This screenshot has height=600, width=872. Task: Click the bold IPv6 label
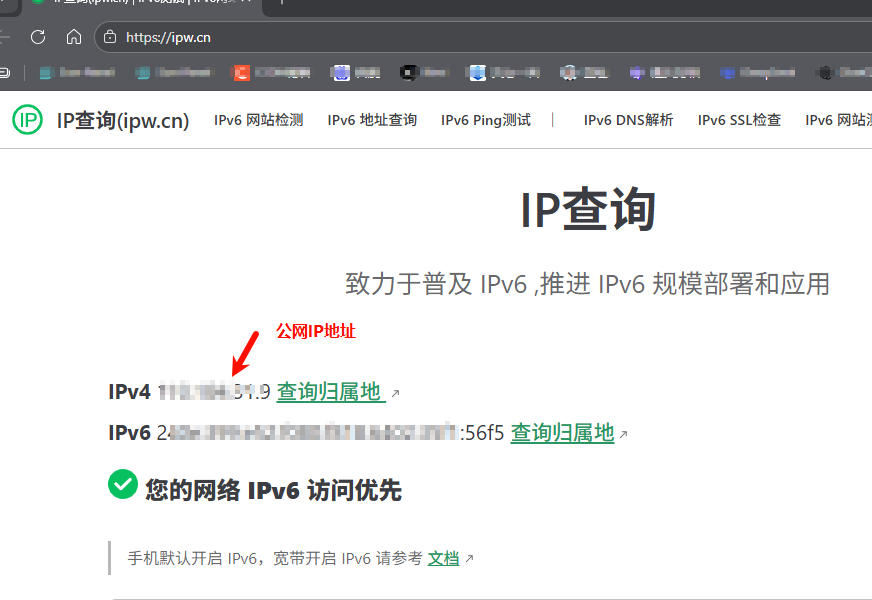[x=130, y=433]
